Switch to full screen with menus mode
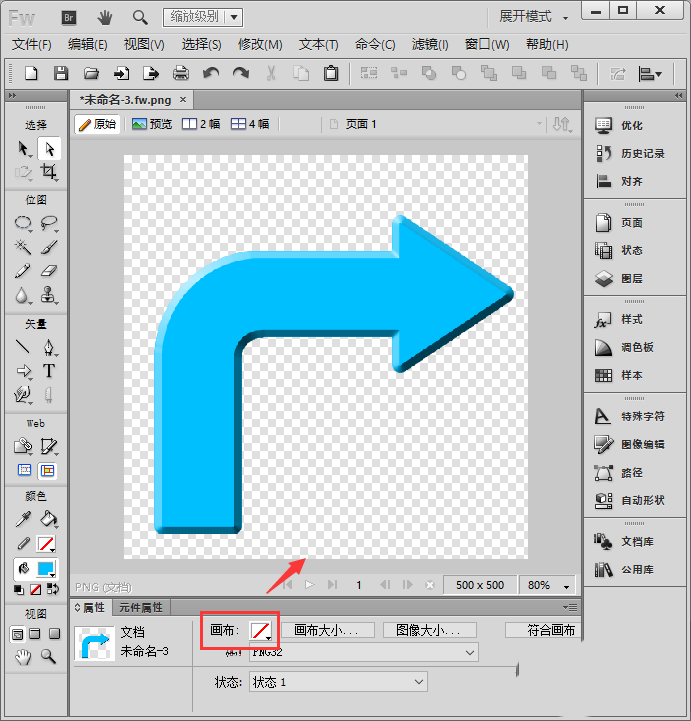This screenshot has height=721, width=691. pyautogui.click(x=35, y=634)
